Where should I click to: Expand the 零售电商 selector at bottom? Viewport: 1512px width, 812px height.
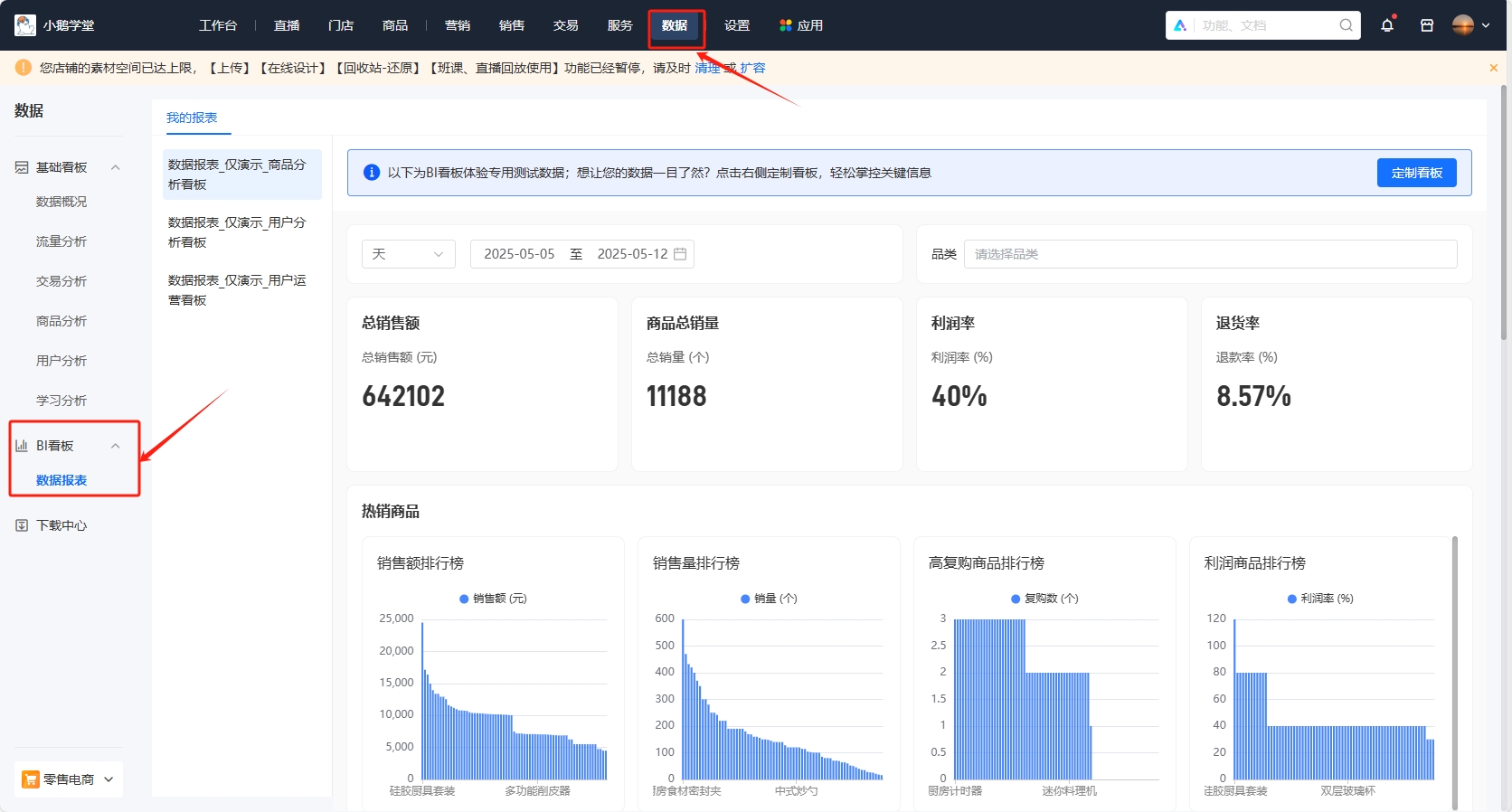pyautogui.click(x=69, y=779)
